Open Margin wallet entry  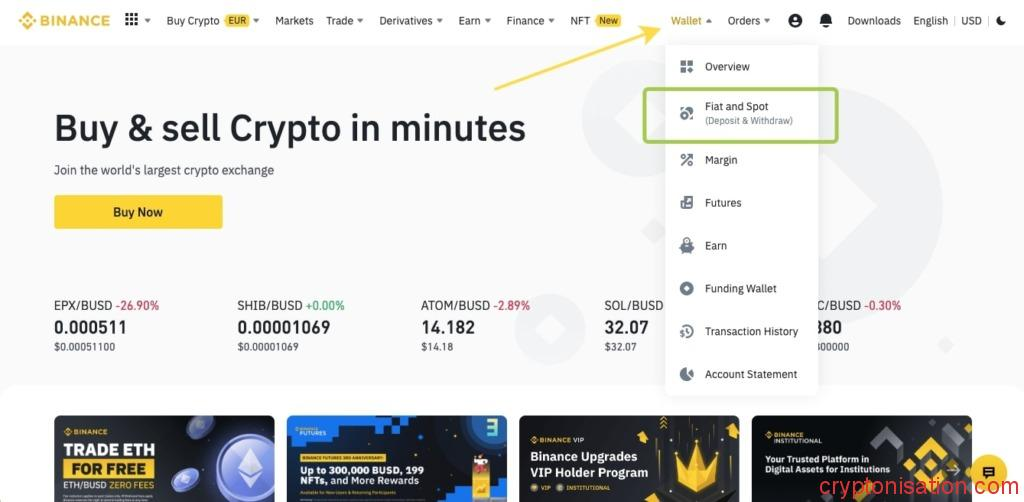coord(742,160)
